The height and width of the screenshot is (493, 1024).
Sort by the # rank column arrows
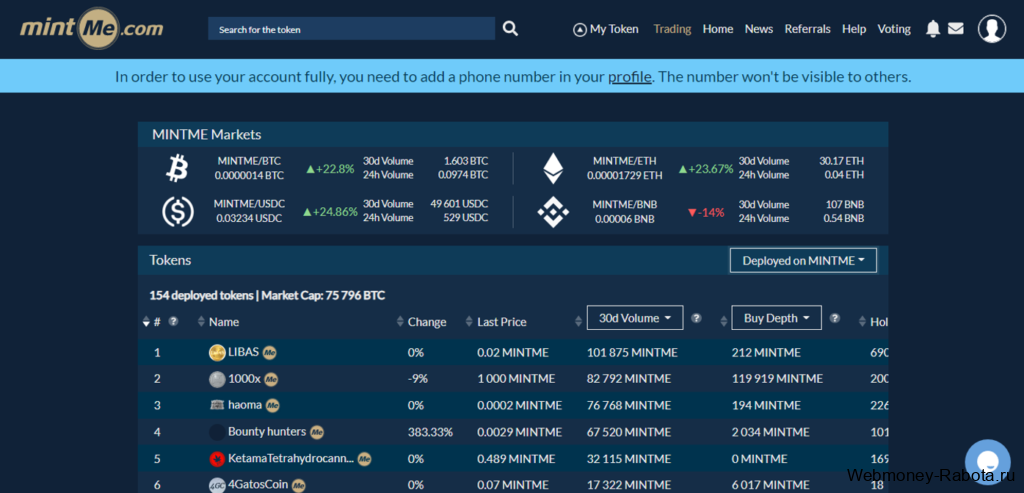(146, 322)
